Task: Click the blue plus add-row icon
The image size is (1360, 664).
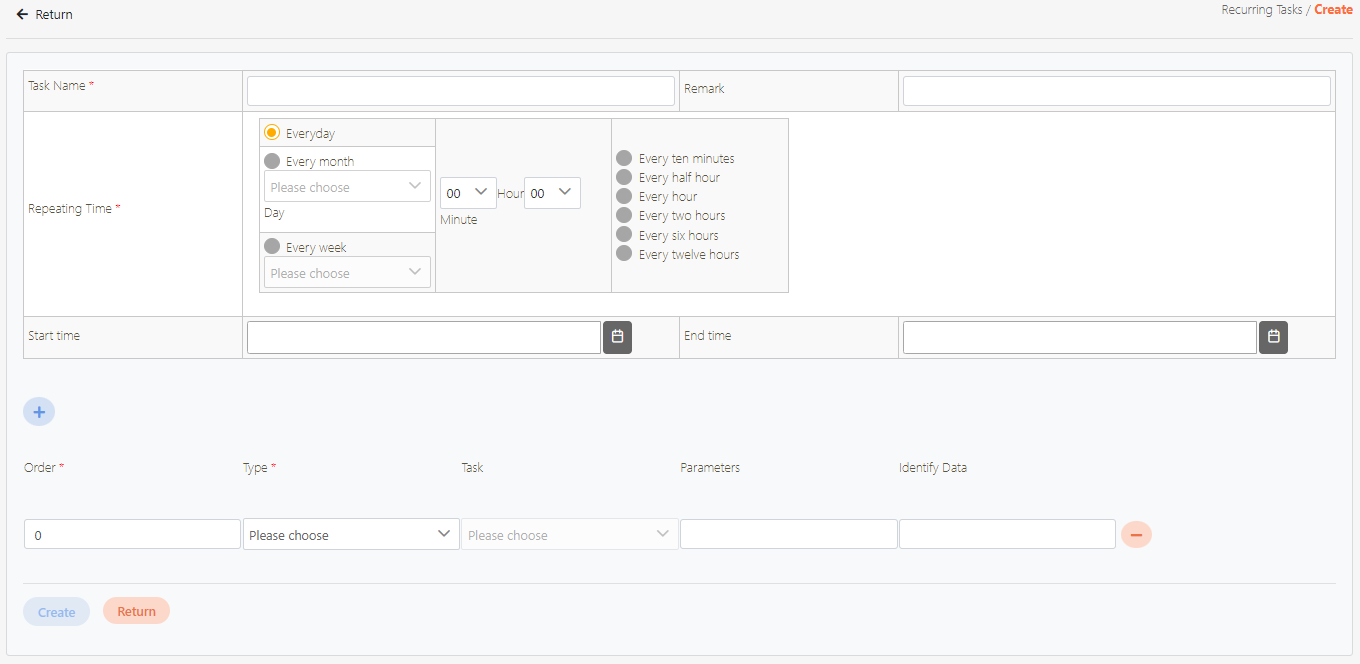Action: (39, 411)
